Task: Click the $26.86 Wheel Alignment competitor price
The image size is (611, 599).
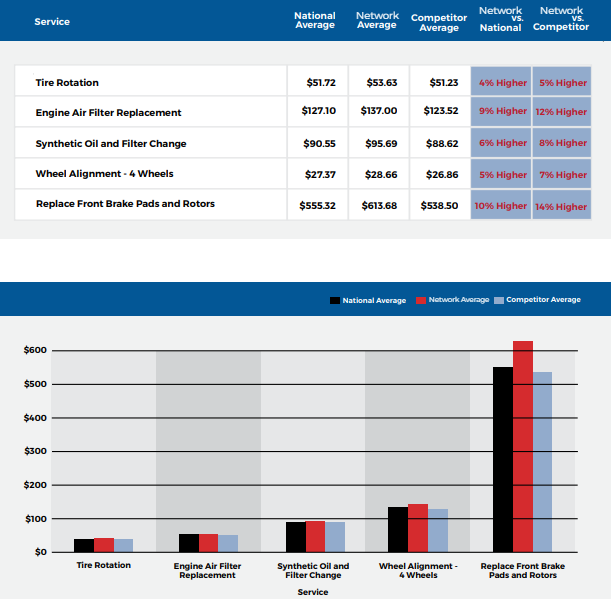Action: tap(440, 174)
